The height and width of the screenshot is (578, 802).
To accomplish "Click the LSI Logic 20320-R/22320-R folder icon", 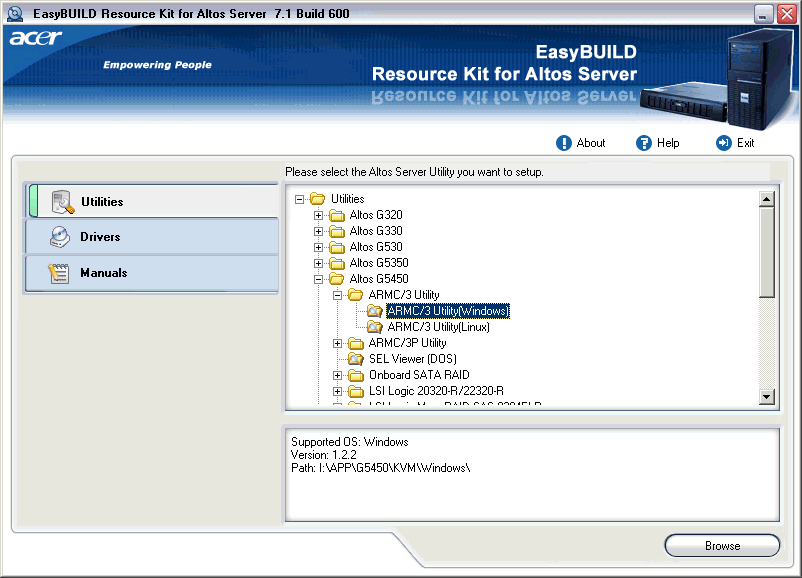I will click(355, 391).
